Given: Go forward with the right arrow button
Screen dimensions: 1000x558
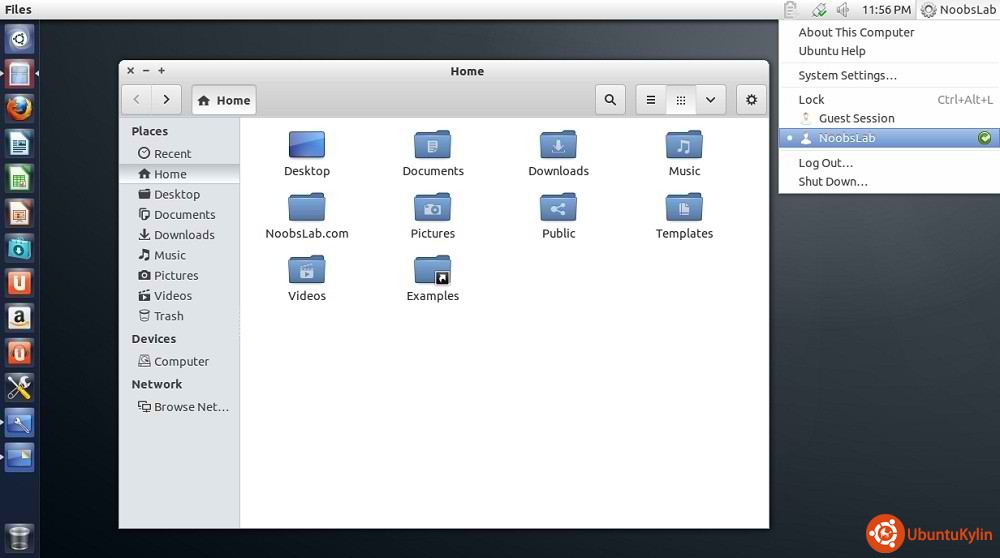Looking at the screenshot, I should tap(166, 100).
